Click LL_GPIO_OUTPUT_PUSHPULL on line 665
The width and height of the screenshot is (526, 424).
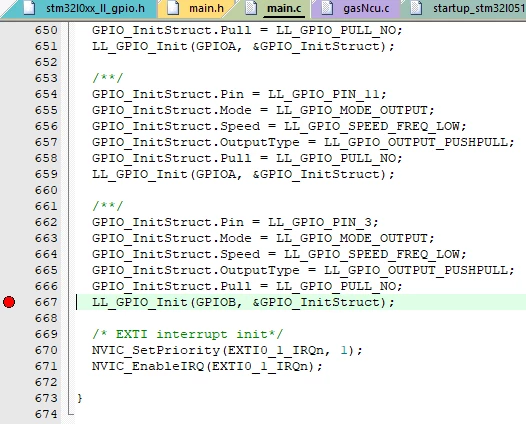[416, 271]
